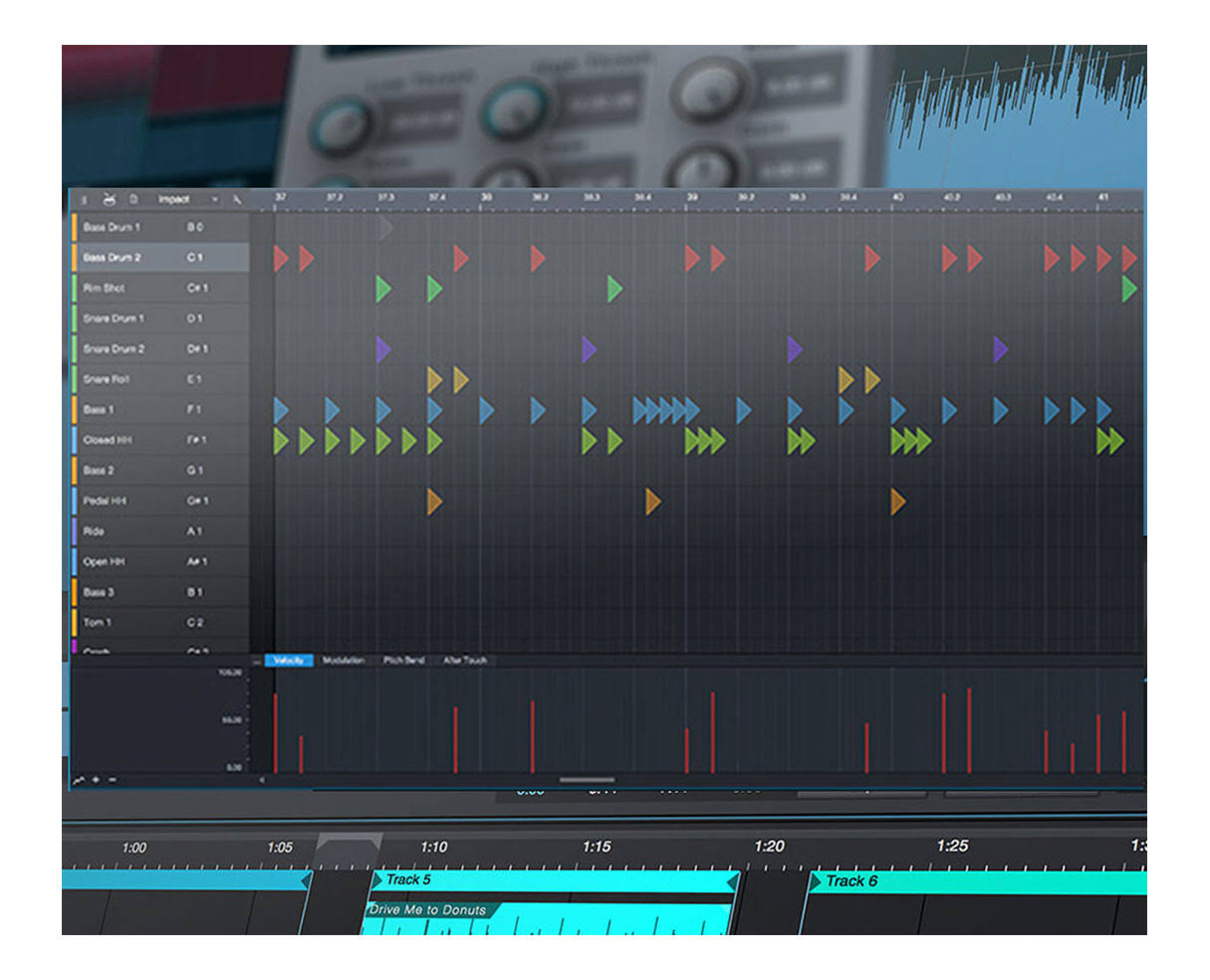Viewport: 1210px width, 980px height.
Task: Click the horizontal scrollbar thumb of editor
Action: click(x=587, y=780)
